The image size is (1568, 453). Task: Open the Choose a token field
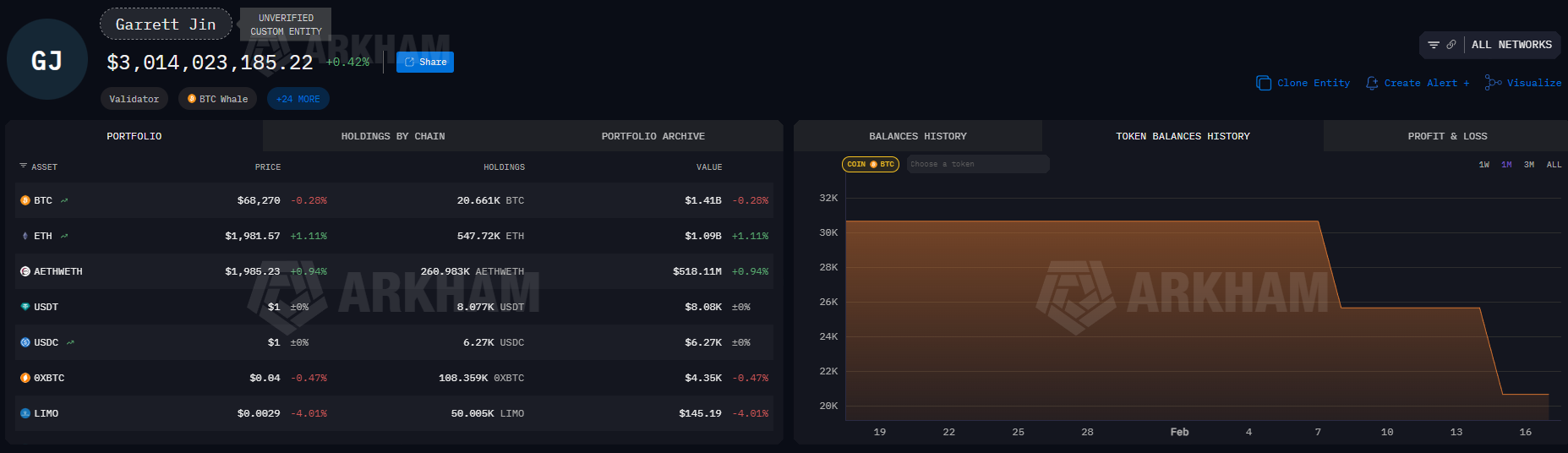point(978,164)
